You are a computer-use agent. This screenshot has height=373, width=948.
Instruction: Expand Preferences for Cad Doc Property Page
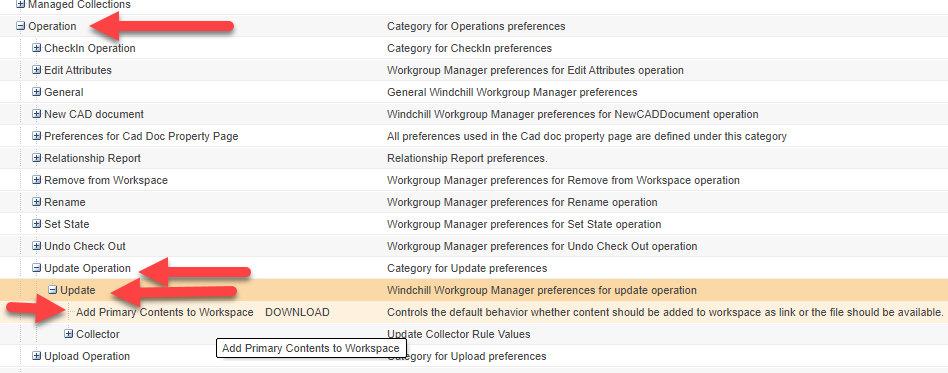[37, 136]
